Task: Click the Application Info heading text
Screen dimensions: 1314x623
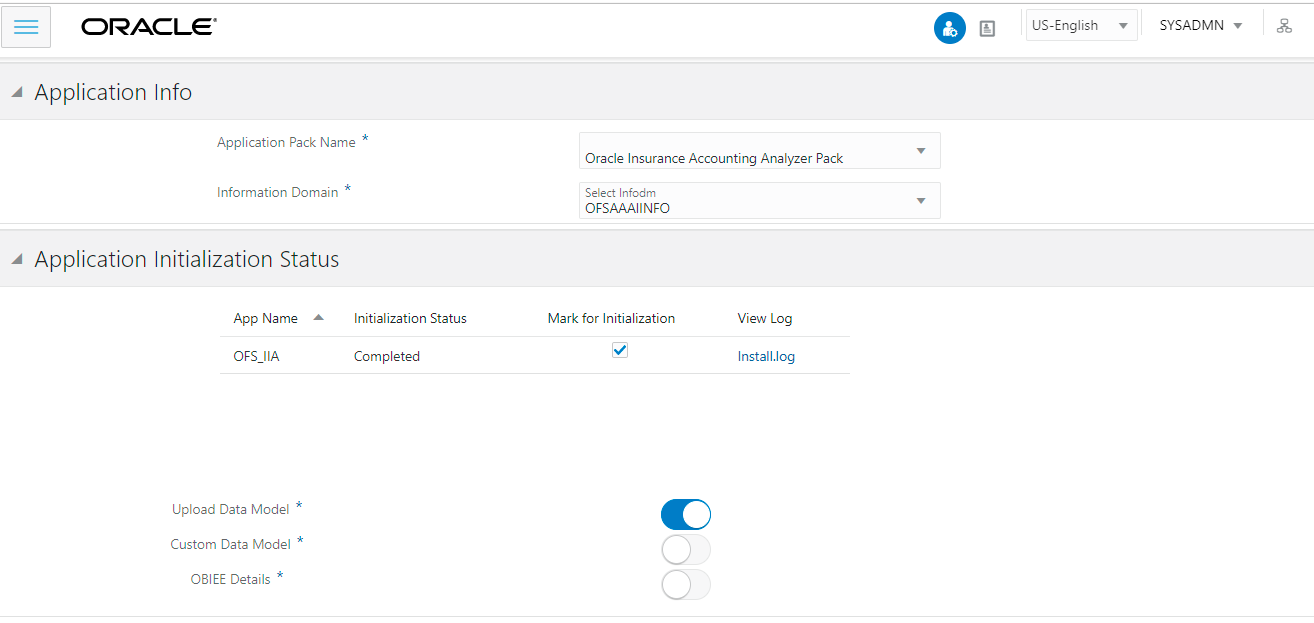Action: tap(113, 92)
